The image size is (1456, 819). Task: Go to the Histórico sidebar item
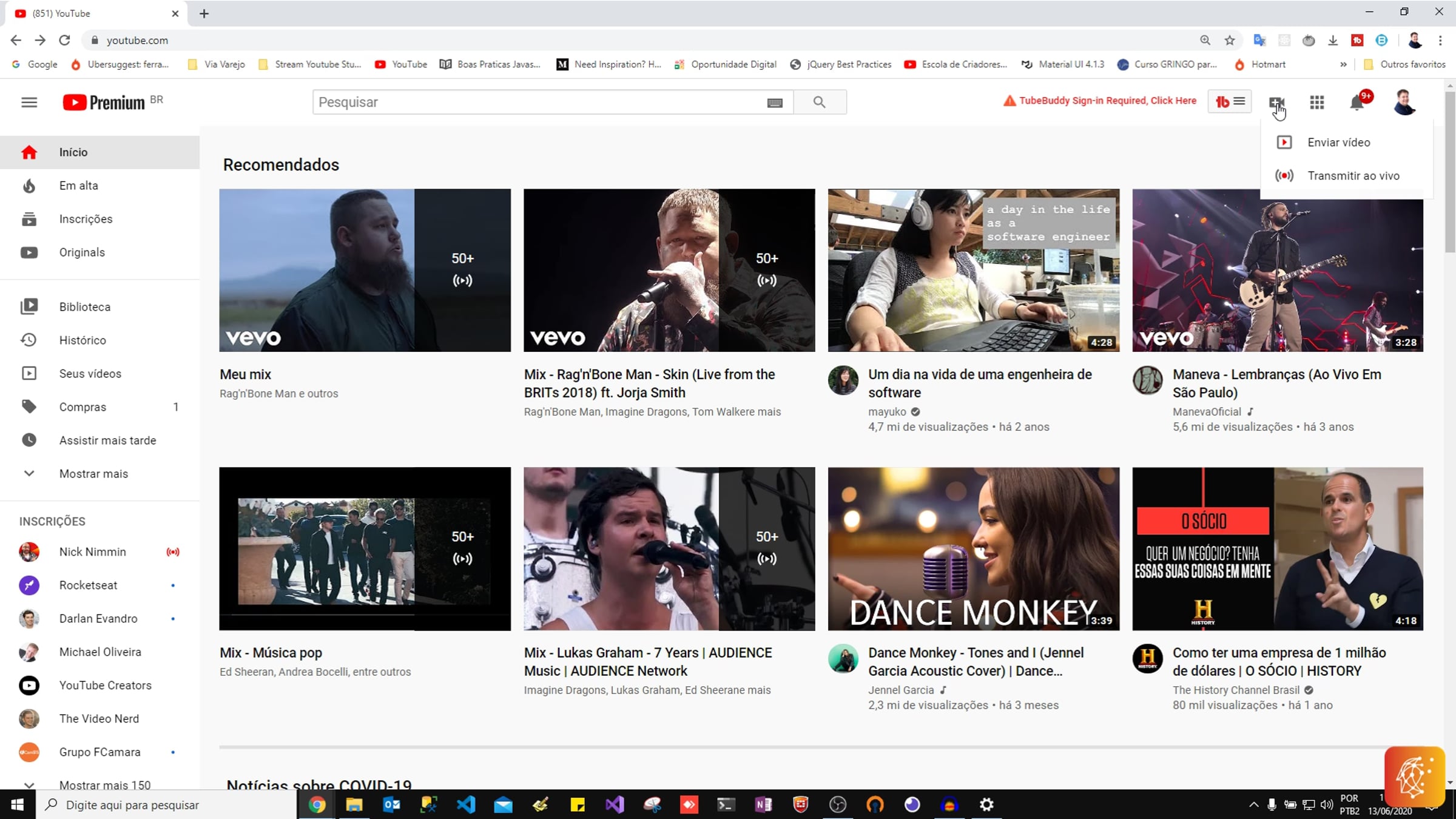tap(83, 340)
